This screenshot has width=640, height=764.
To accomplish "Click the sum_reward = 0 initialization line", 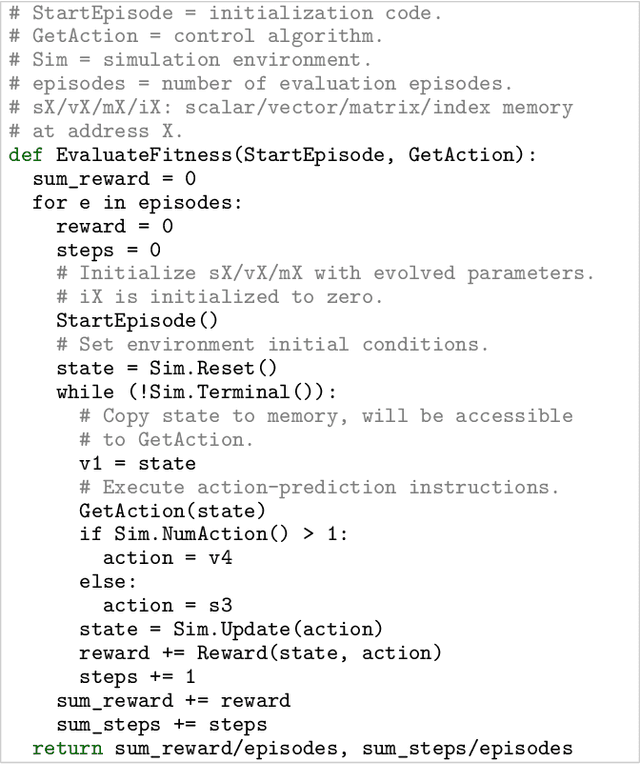I will (x=114, y=179).
